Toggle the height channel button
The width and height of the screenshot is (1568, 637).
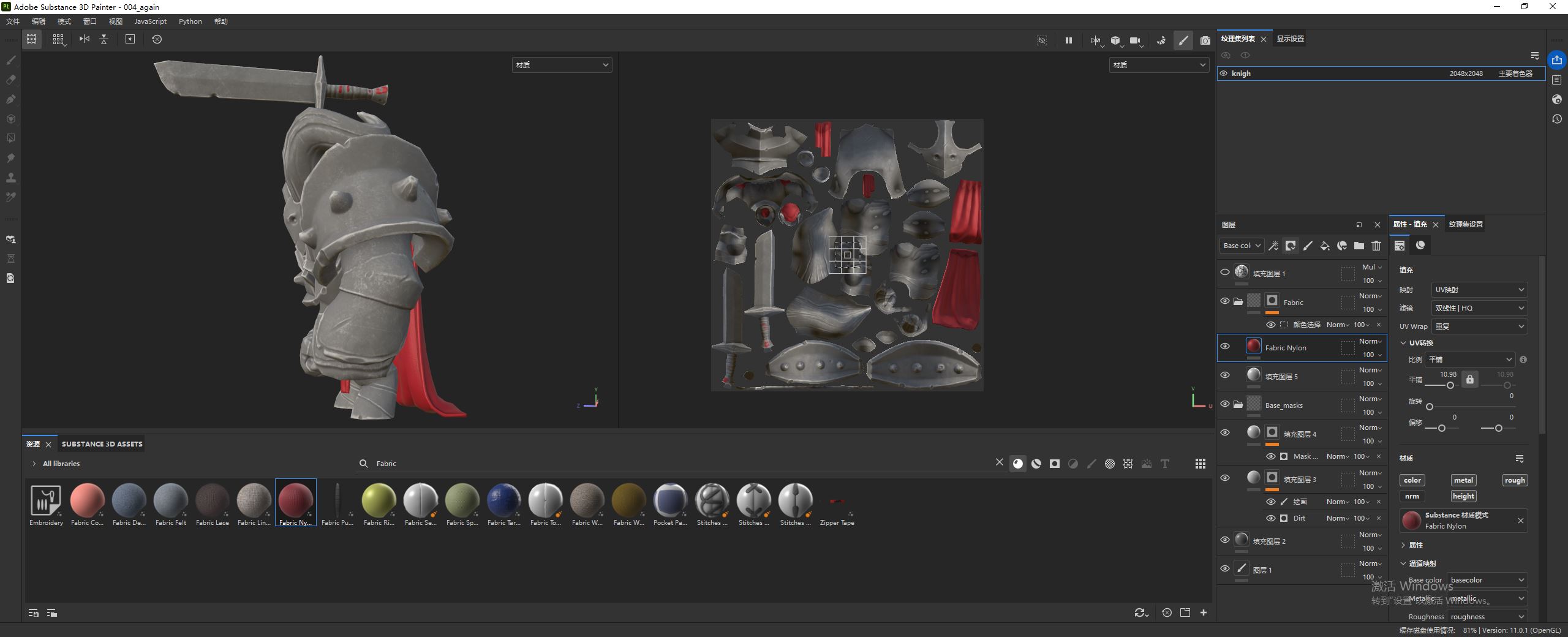(1463, 496)
